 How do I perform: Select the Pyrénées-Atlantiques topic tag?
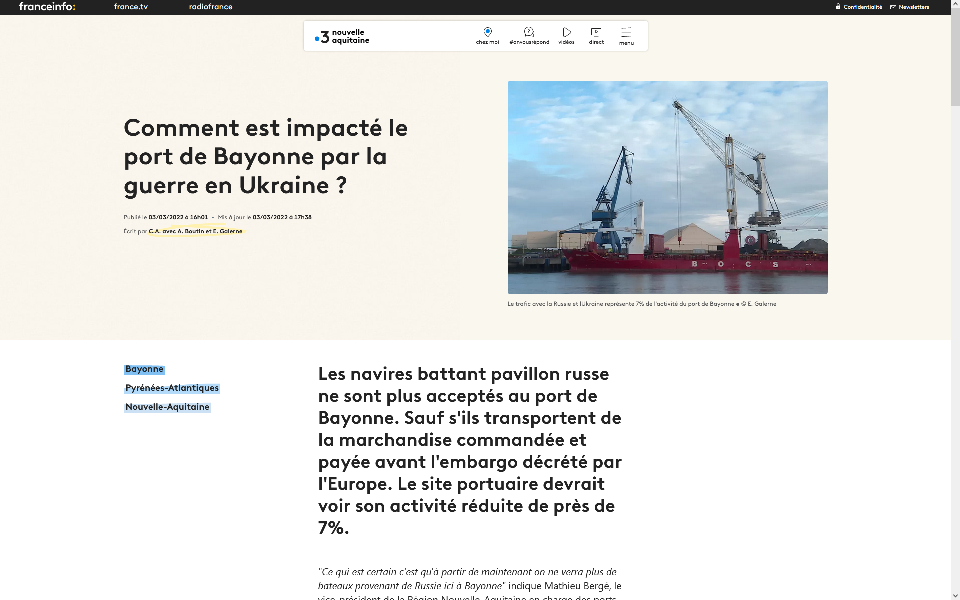172,388
